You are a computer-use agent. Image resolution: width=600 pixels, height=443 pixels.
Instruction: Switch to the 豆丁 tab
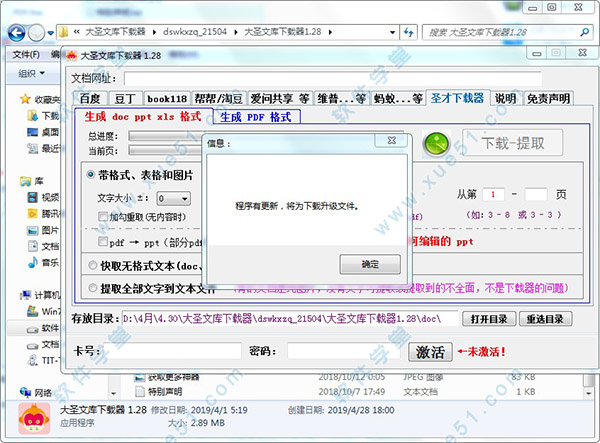(126, 99)
